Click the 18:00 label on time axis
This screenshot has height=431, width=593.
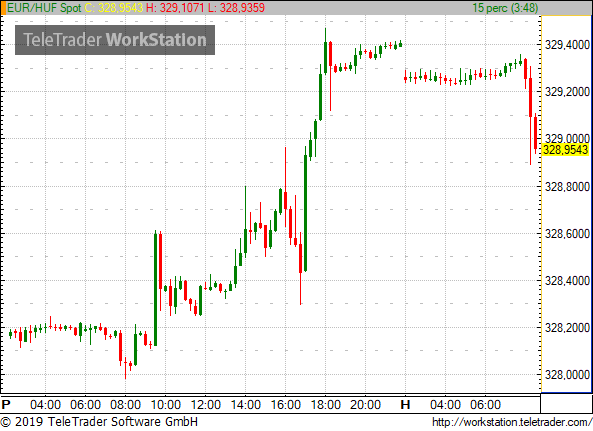[326, 405]
